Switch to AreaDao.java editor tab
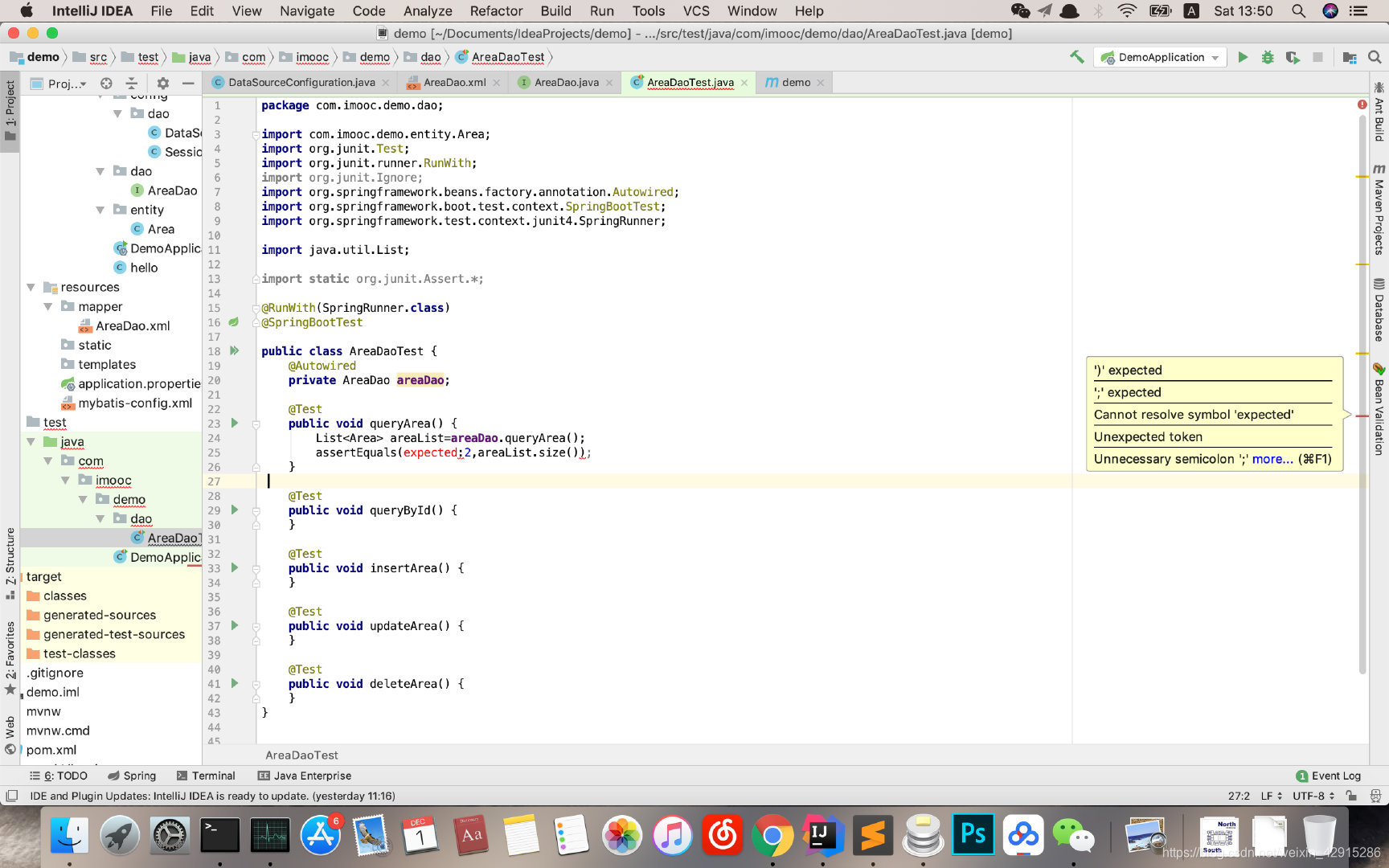Screen dimensions: 1389x868 tap(566, 82)
